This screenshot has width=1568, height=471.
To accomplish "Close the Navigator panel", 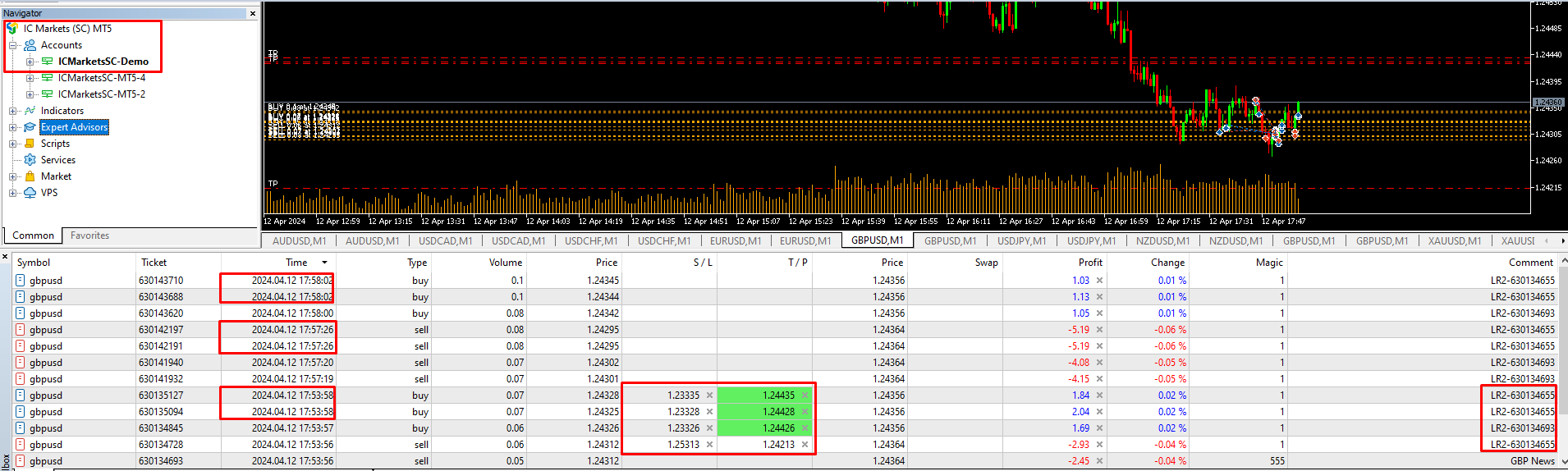I will [253, 13].
